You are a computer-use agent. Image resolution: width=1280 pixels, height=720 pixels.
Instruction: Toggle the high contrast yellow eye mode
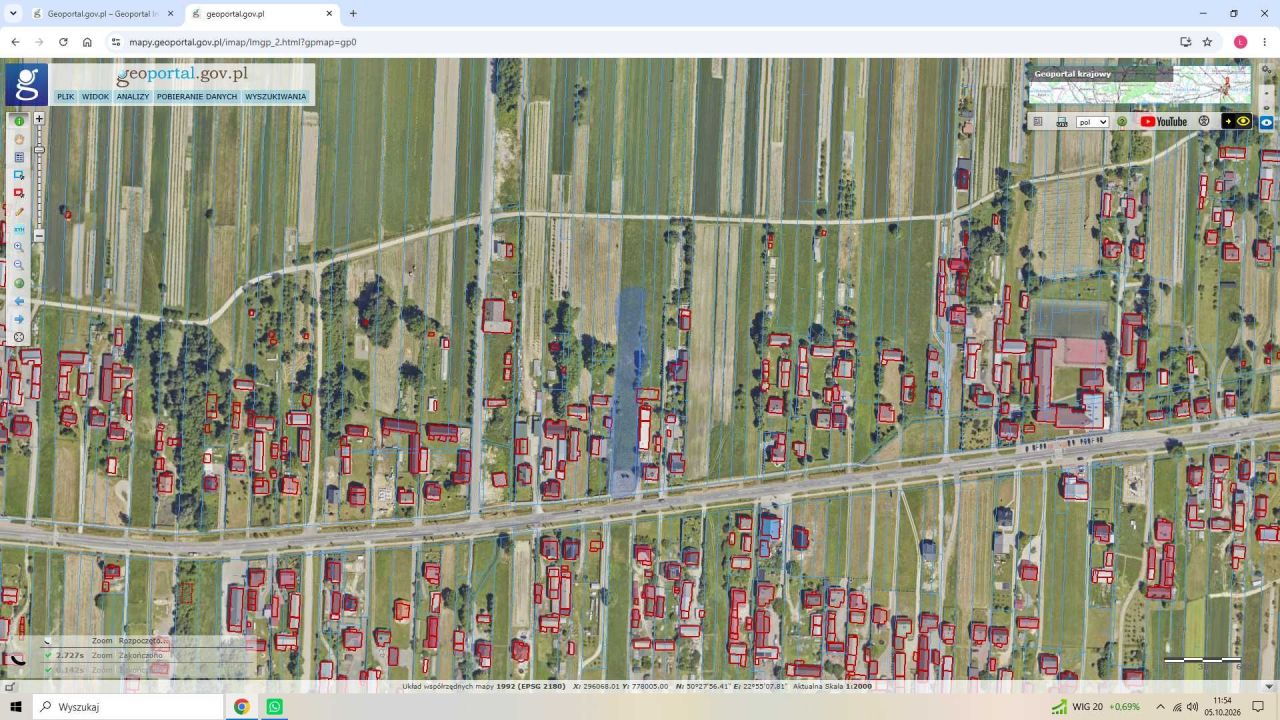tap(1237, 121)
